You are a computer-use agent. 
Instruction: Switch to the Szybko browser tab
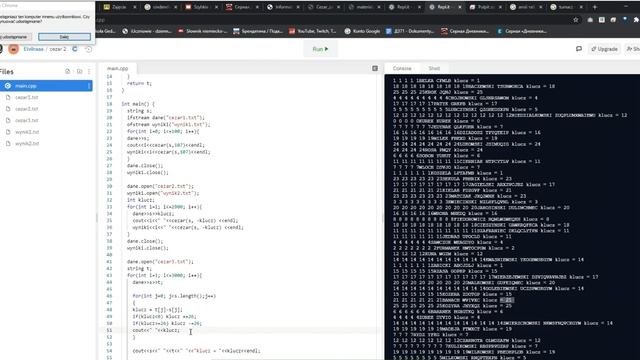[200, 7]
